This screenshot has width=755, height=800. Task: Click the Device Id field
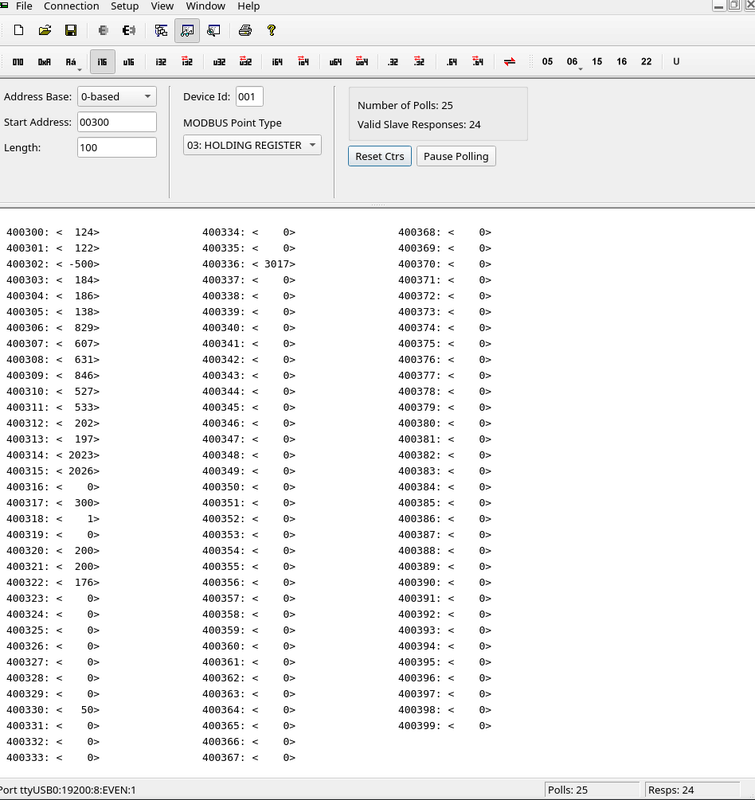coord(249,96)
